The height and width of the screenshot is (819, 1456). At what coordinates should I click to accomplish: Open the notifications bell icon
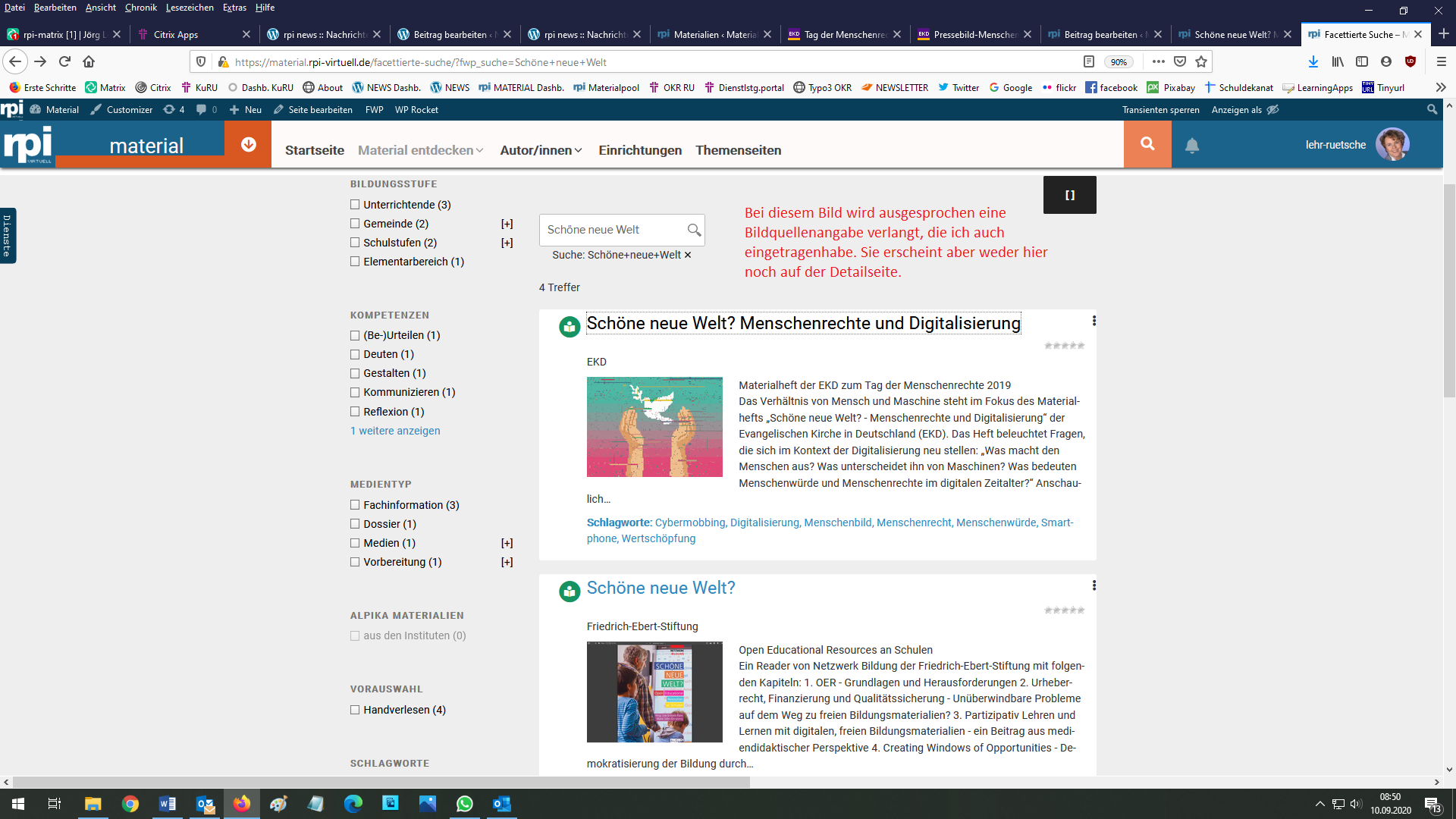pyautogui.click(x=1193, y=144)
